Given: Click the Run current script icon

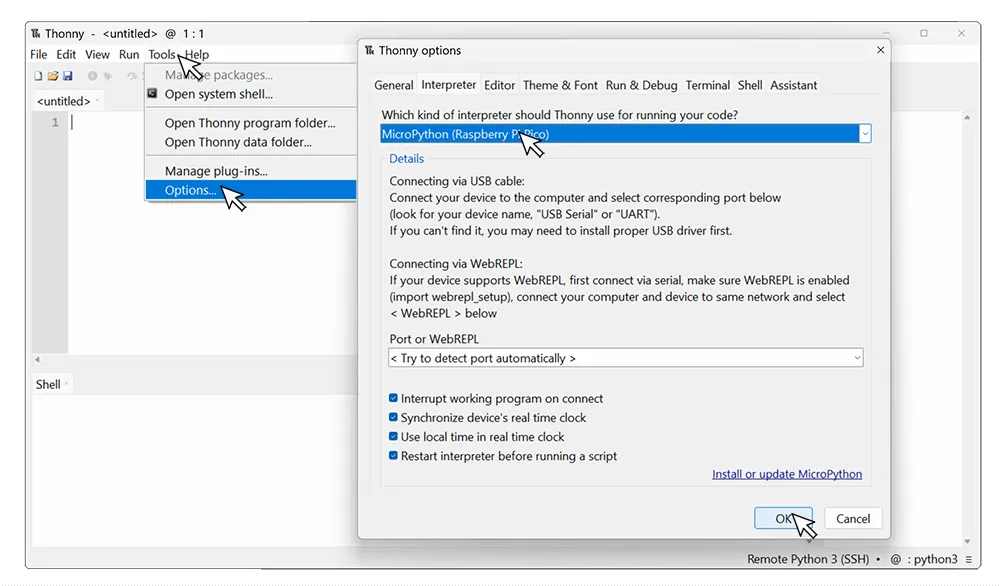Looking at the screenshot, I should click(x=93, y=76).
